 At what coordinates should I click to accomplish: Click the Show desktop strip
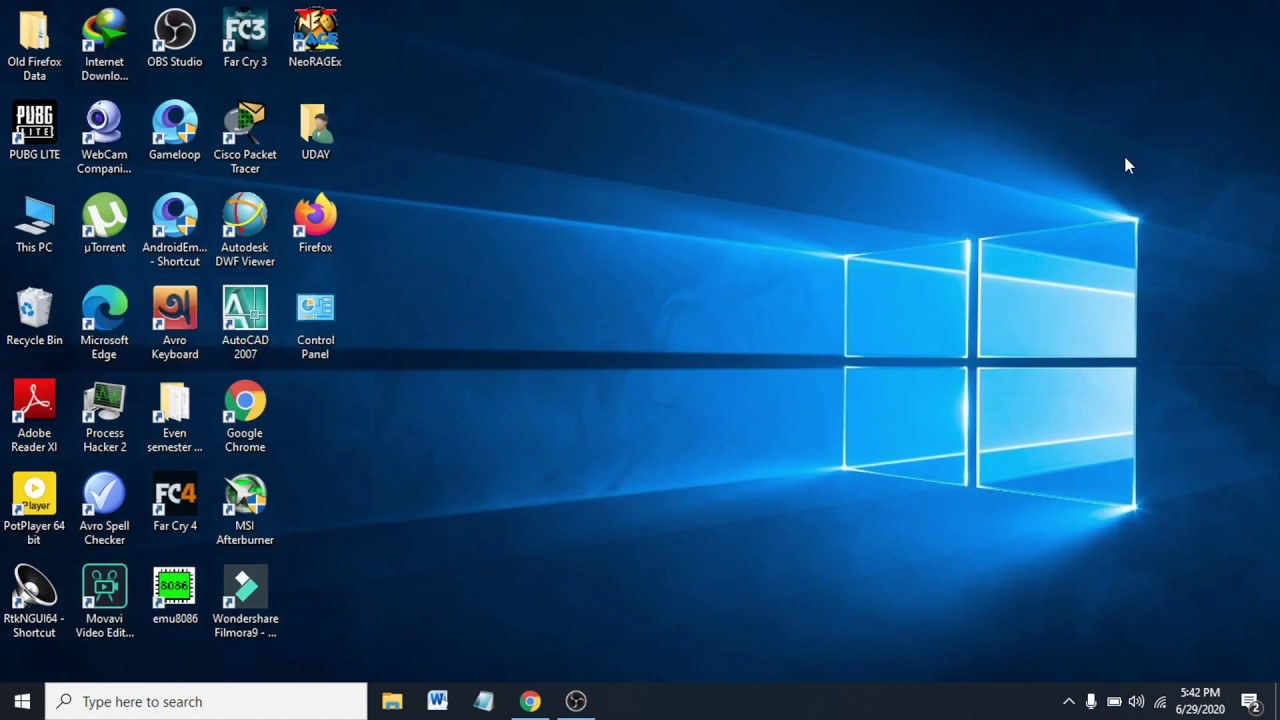click(1277, 701)
